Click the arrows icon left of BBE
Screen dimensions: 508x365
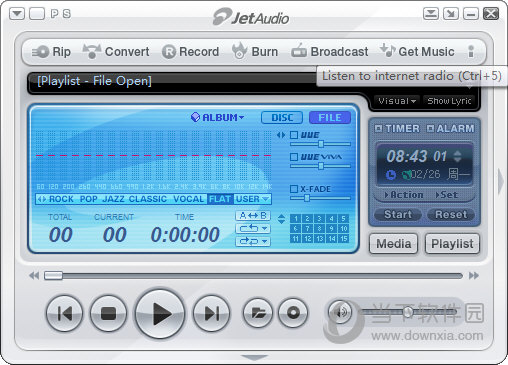point(281,135)
